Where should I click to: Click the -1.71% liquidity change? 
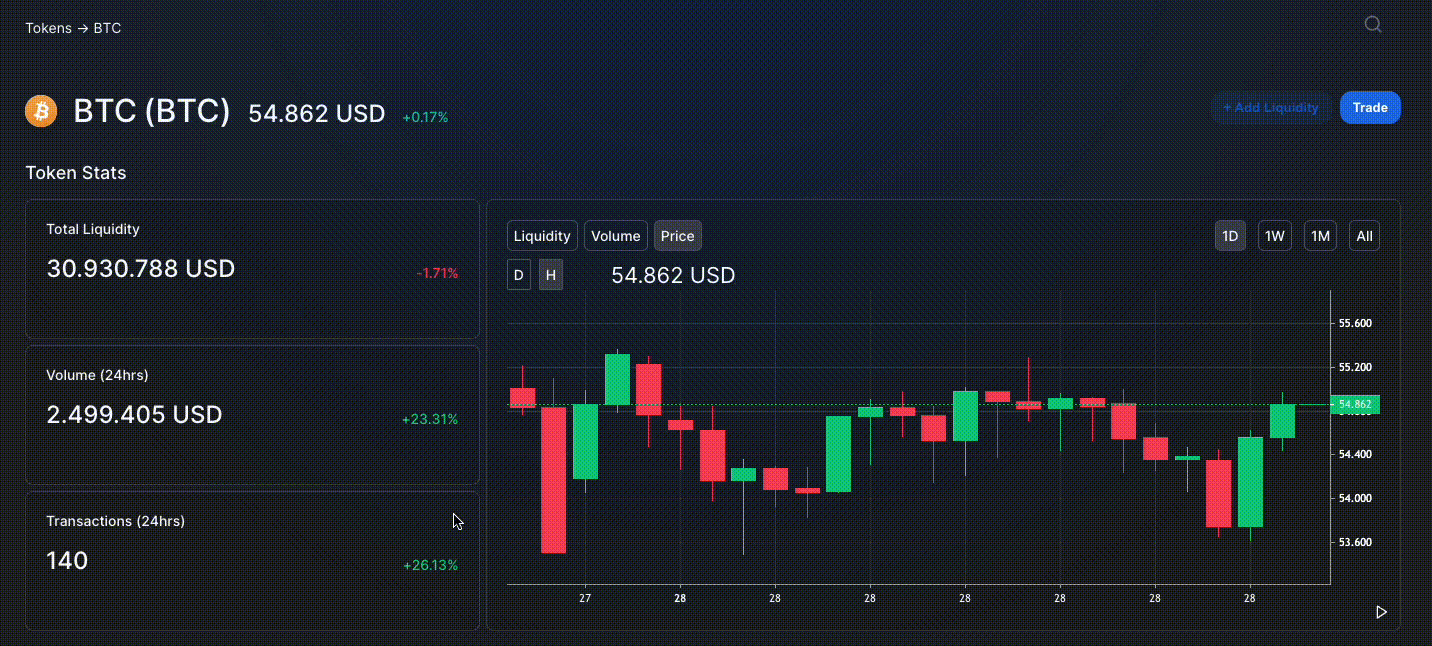pyautogui.click(x=437, y=273)
